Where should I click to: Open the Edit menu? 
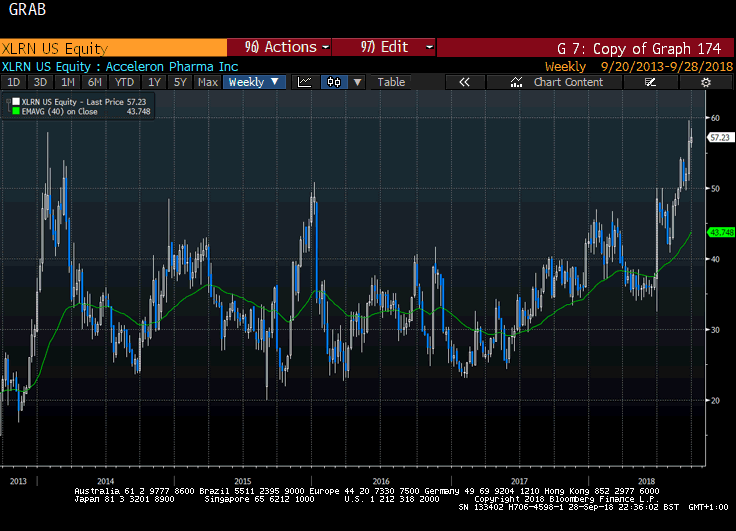384,47
